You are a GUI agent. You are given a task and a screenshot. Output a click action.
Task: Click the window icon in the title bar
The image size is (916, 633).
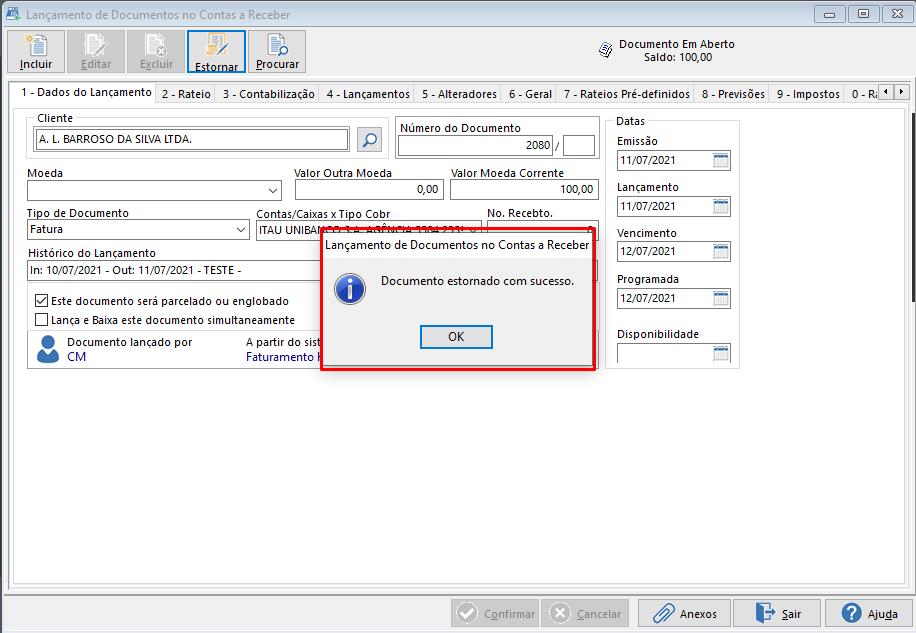click(x=13, y=14)
